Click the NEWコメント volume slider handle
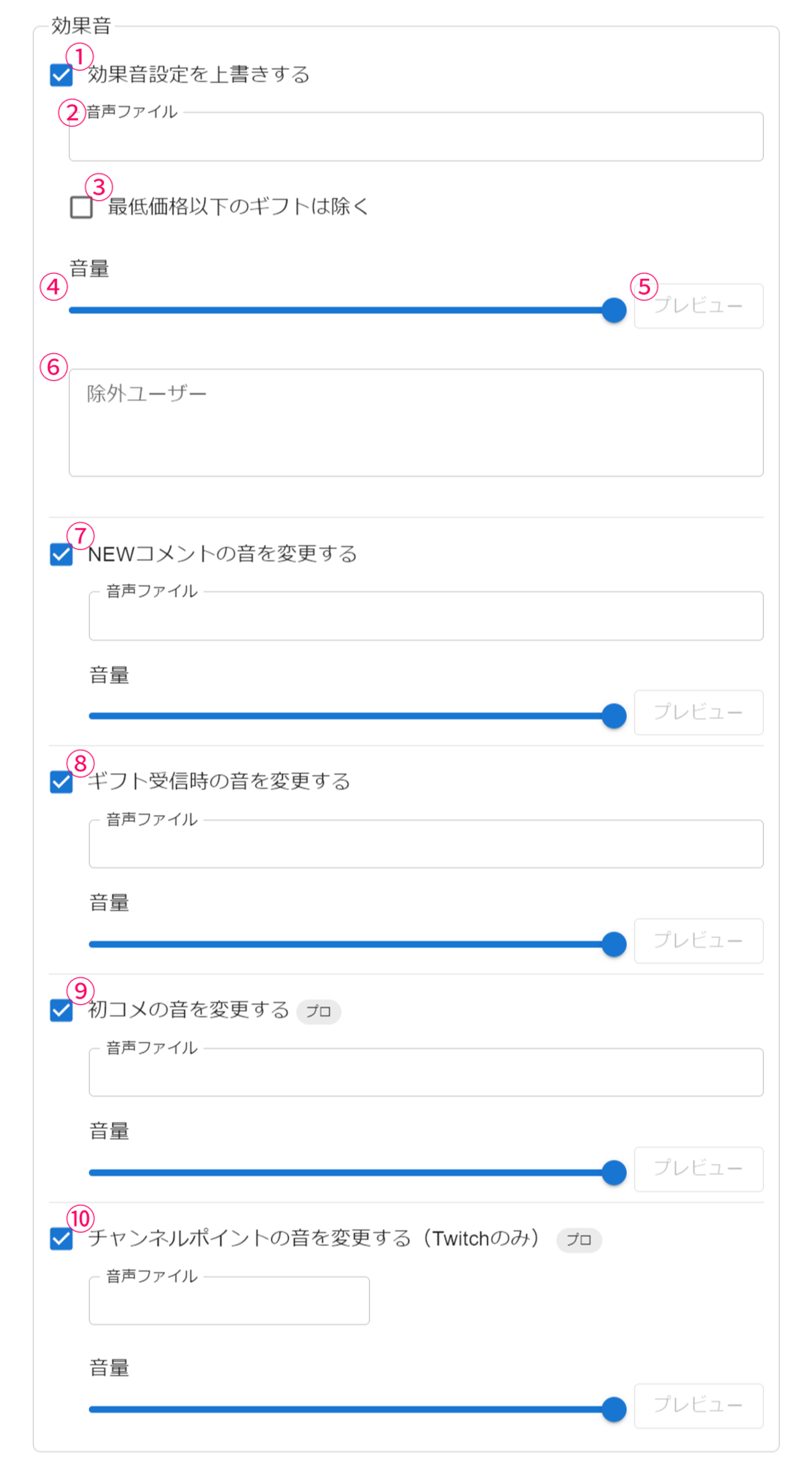This screenshot has width=812, height=1465. click(614, 716)
